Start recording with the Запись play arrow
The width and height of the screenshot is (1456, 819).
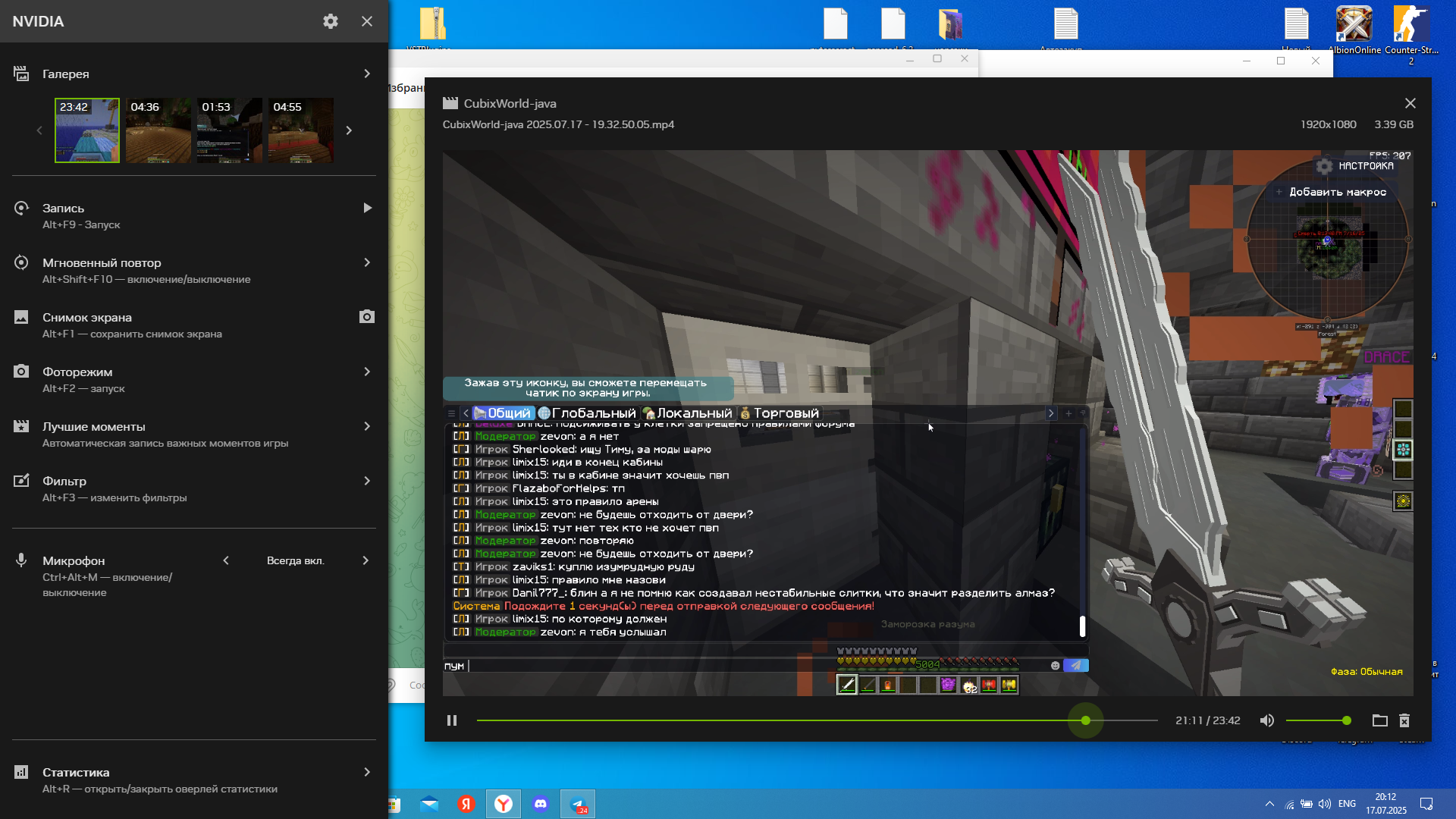367,208
